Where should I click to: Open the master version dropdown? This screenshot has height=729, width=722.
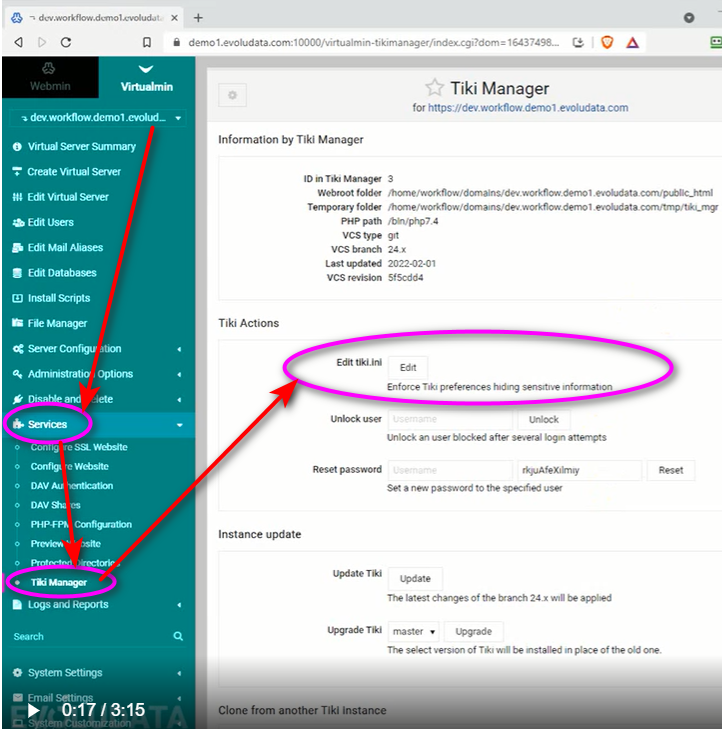413,631
